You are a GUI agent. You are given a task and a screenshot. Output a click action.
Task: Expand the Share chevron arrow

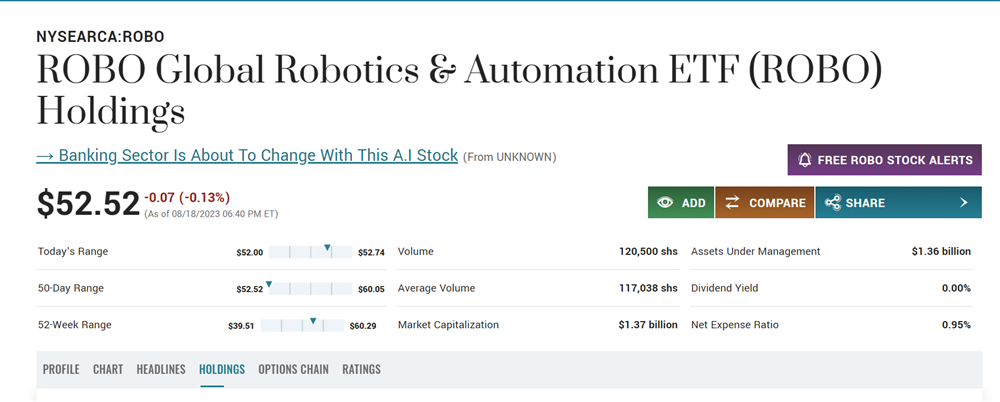(963, 203)
